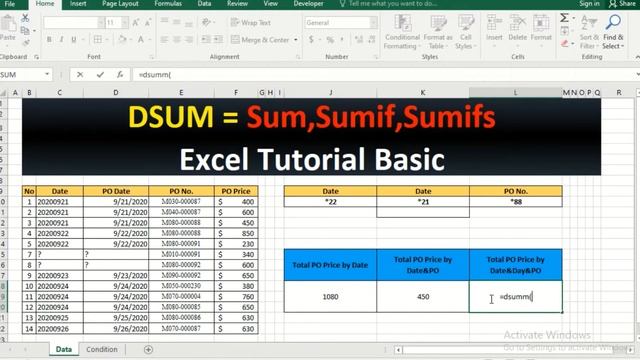The width and height of the screenshot is (640, 360).
Task: Switch to the Formulas tab
Action: click(x=168, y=4)
